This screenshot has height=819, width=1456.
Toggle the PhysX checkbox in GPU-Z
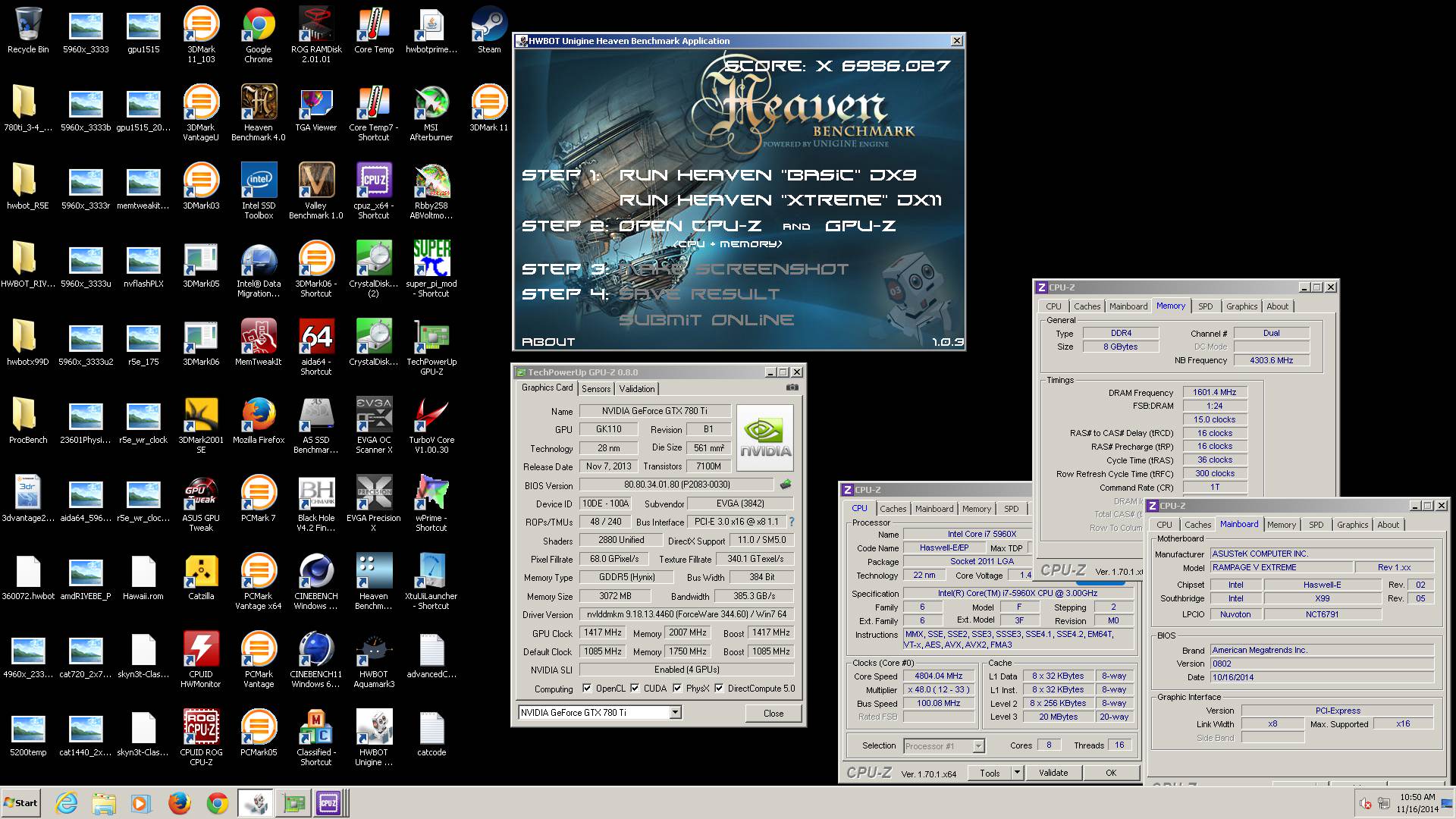pos(677,689)
